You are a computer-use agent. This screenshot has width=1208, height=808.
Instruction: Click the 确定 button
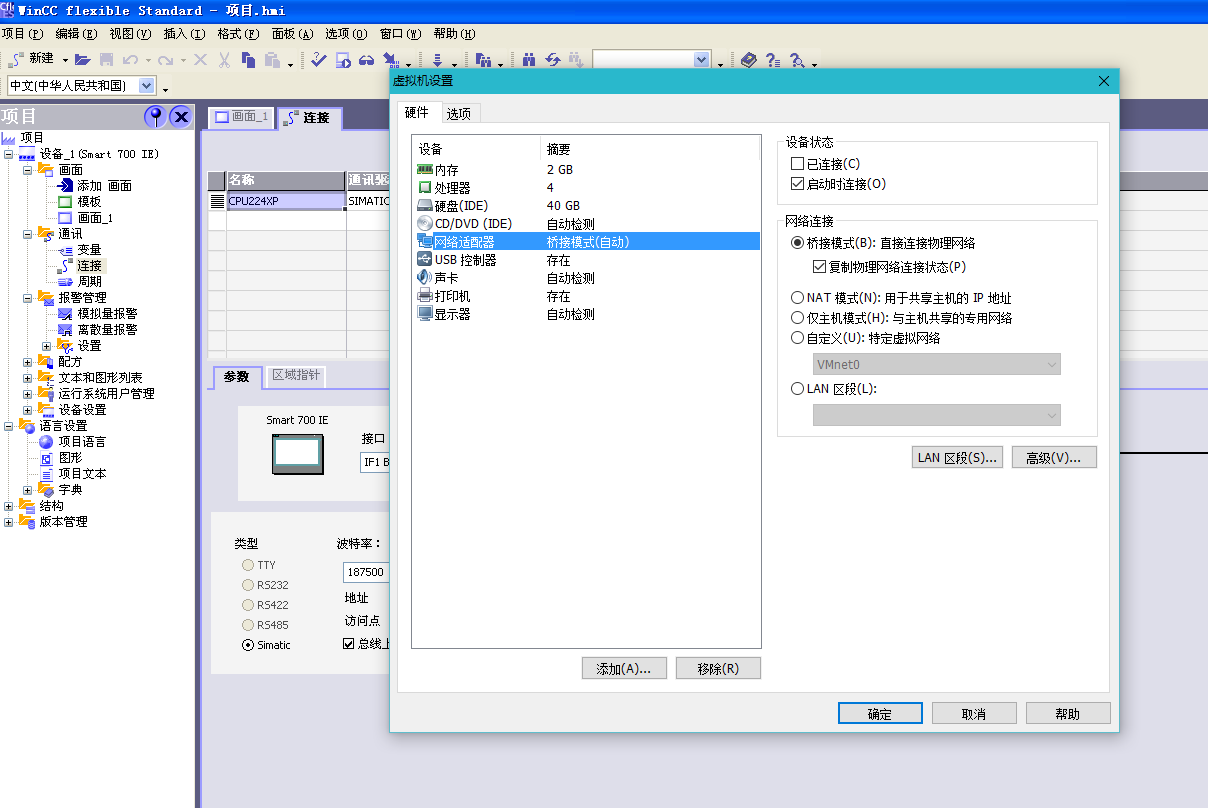pyautogui.click(x=879, y=713)
